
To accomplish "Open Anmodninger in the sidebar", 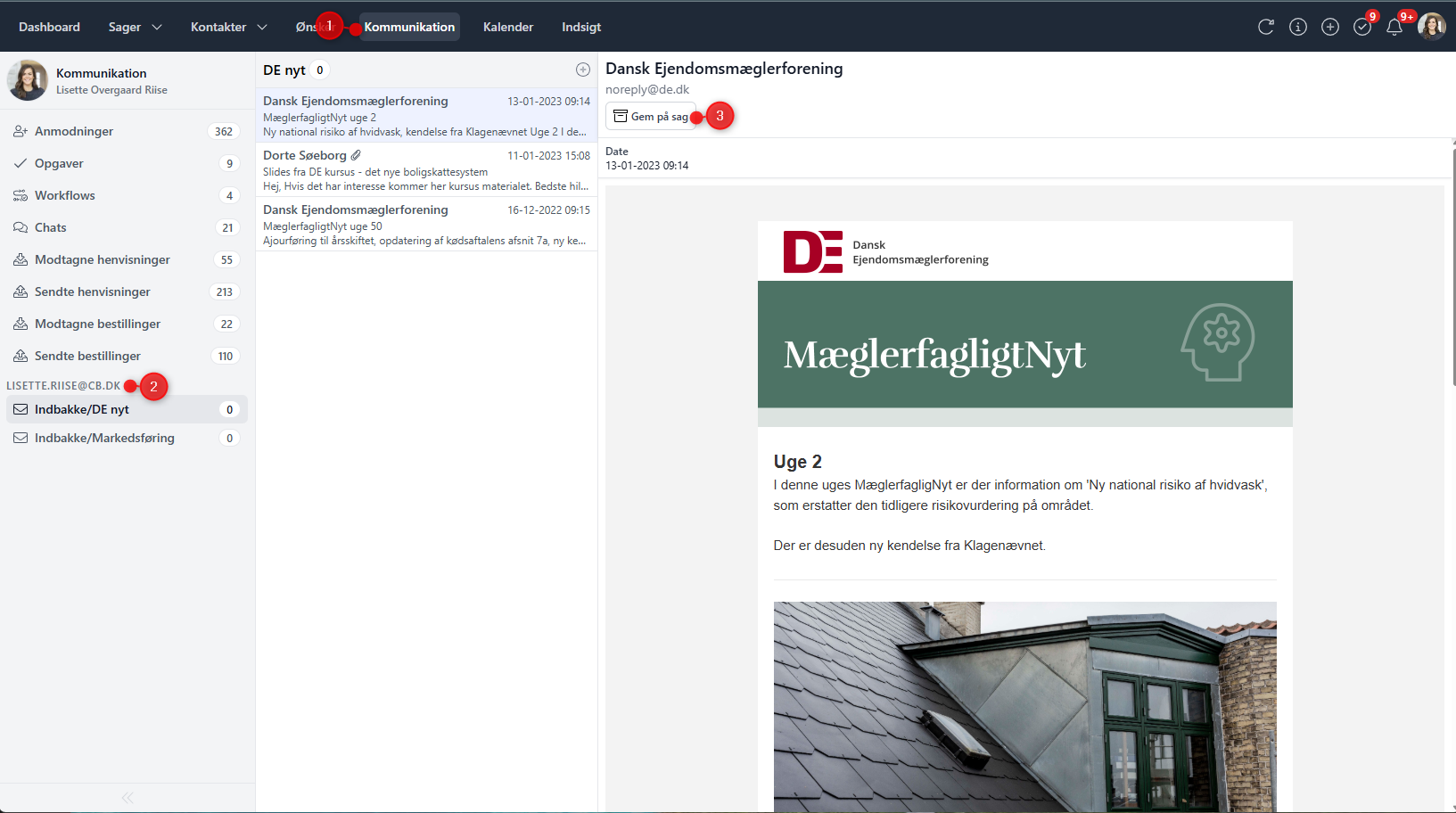I will click(128, 131).
